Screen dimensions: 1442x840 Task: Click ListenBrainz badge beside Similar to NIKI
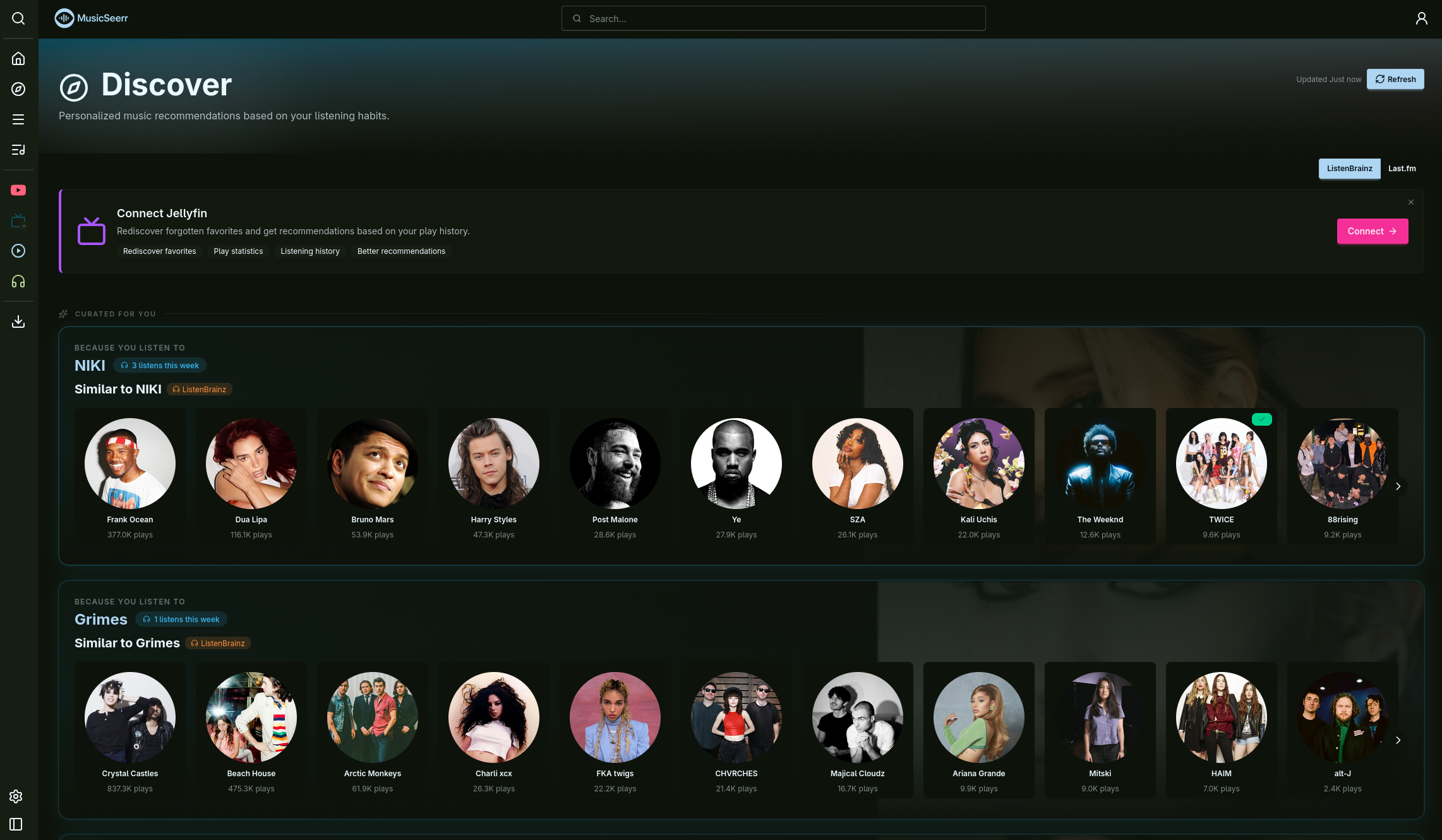(200, 390)
